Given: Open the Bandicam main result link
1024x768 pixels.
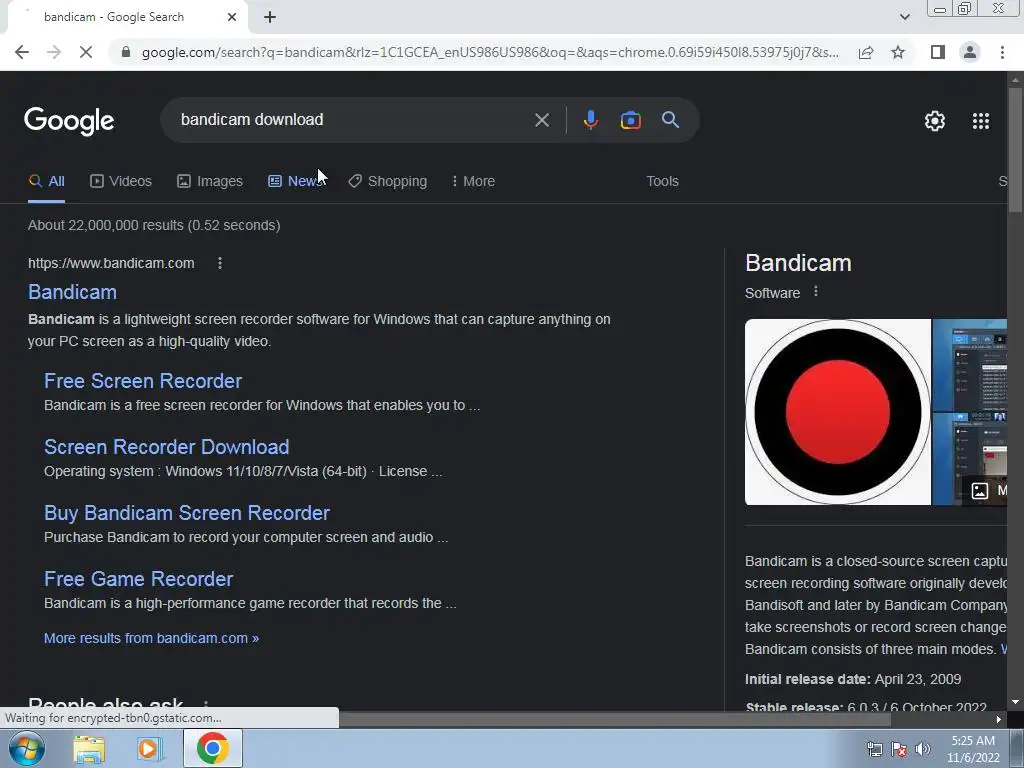Looking at the screenshot, I should pyautogui.click(x=72, y=292).
